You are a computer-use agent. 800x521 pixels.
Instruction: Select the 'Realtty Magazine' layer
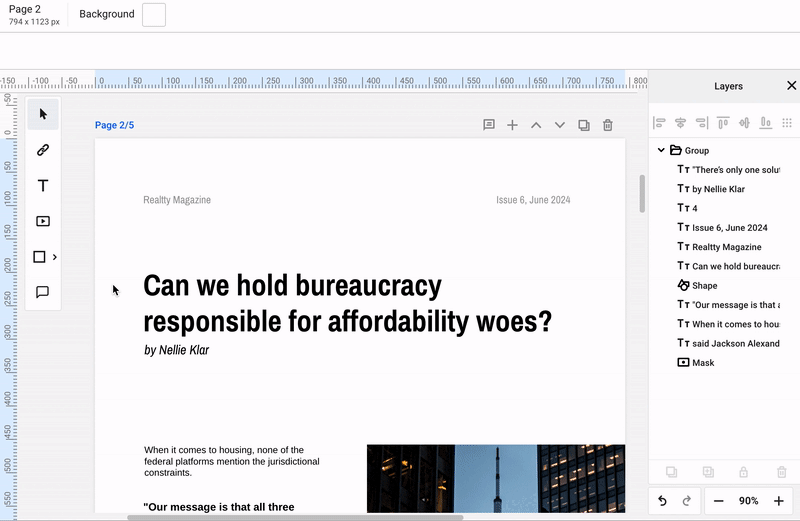(x=719, y=247)
